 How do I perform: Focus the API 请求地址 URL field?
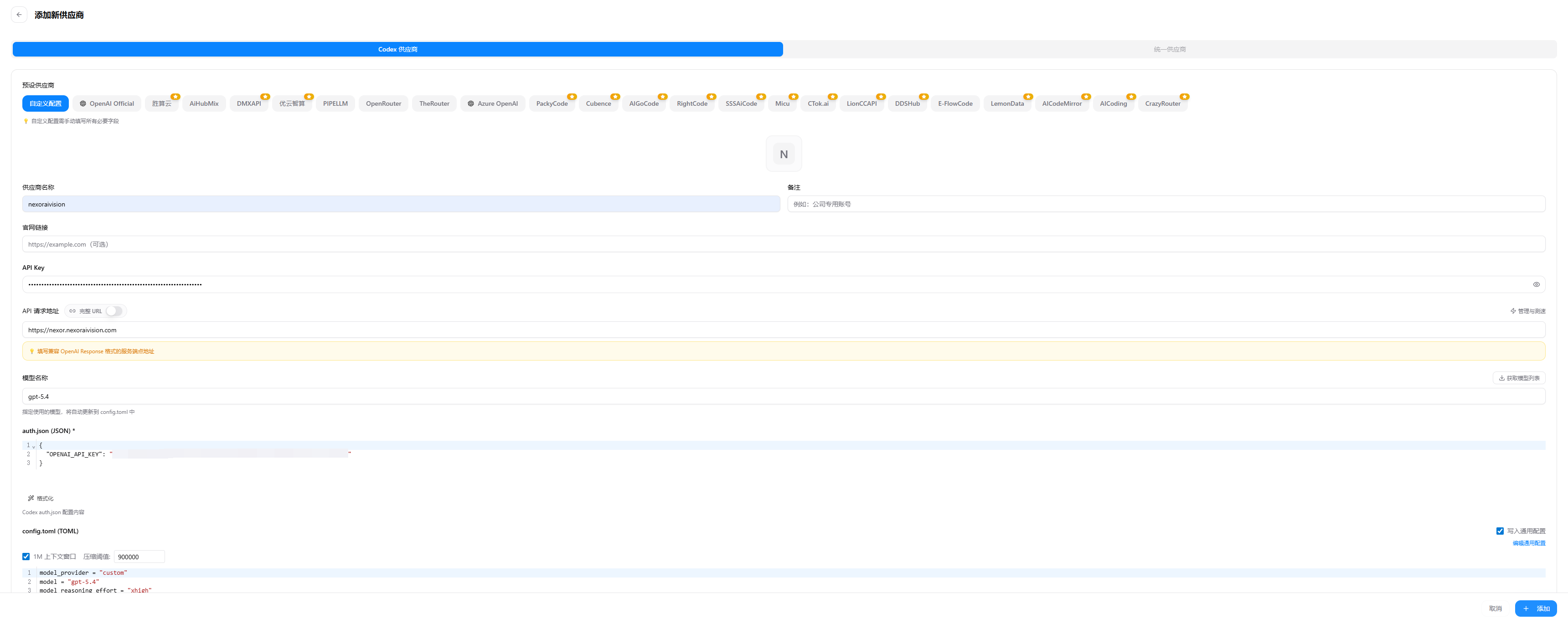coord(784,330)
